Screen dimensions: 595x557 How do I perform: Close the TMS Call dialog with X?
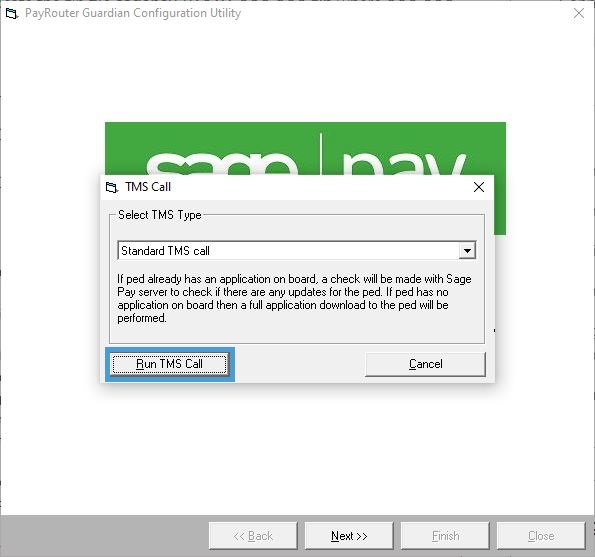[x=479, y=187]
